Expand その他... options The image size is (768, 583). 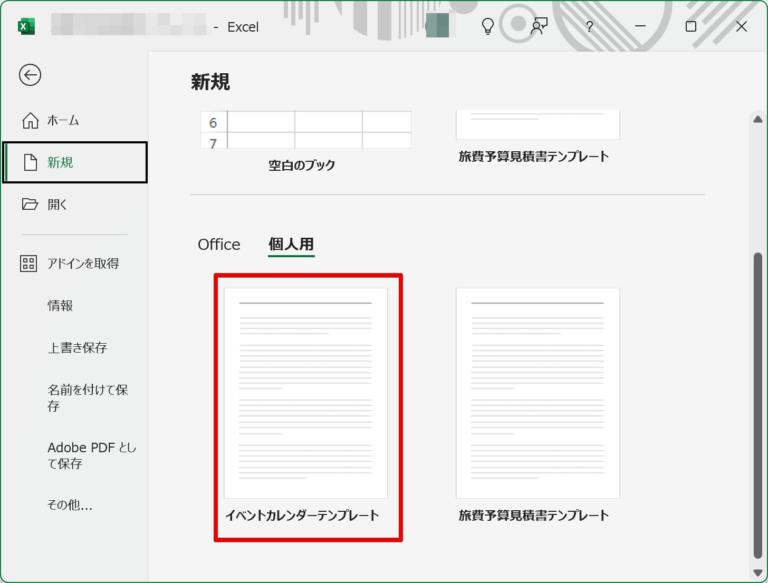[70, 505]
